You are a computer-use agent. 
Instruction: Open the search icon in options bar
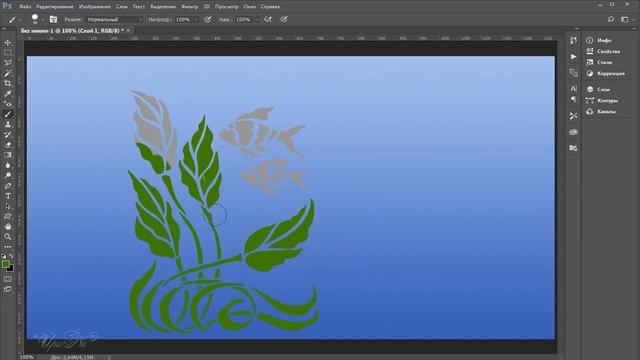611,19
